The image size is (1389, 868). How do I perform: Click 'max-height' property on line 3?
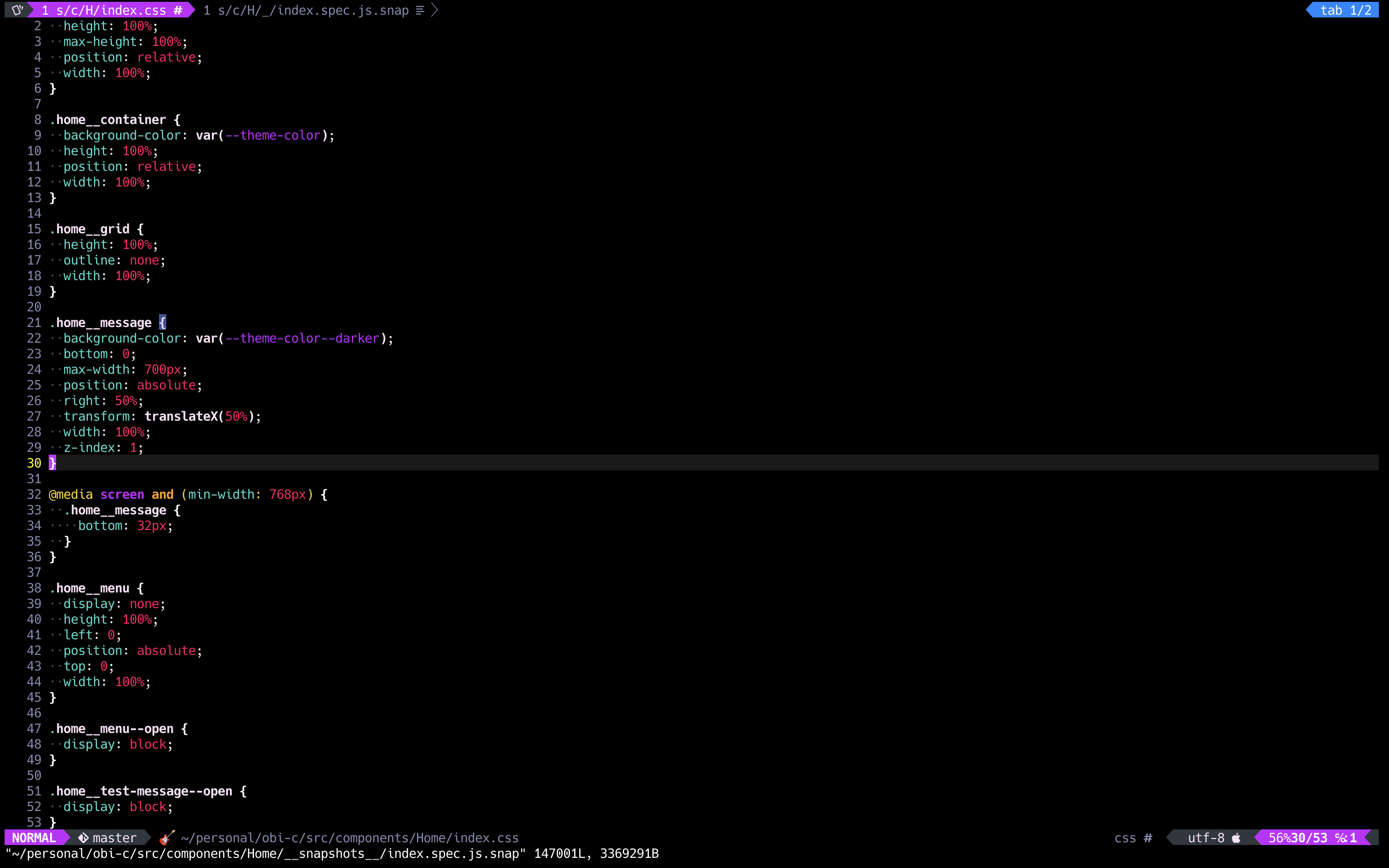(x=100, y=41)
